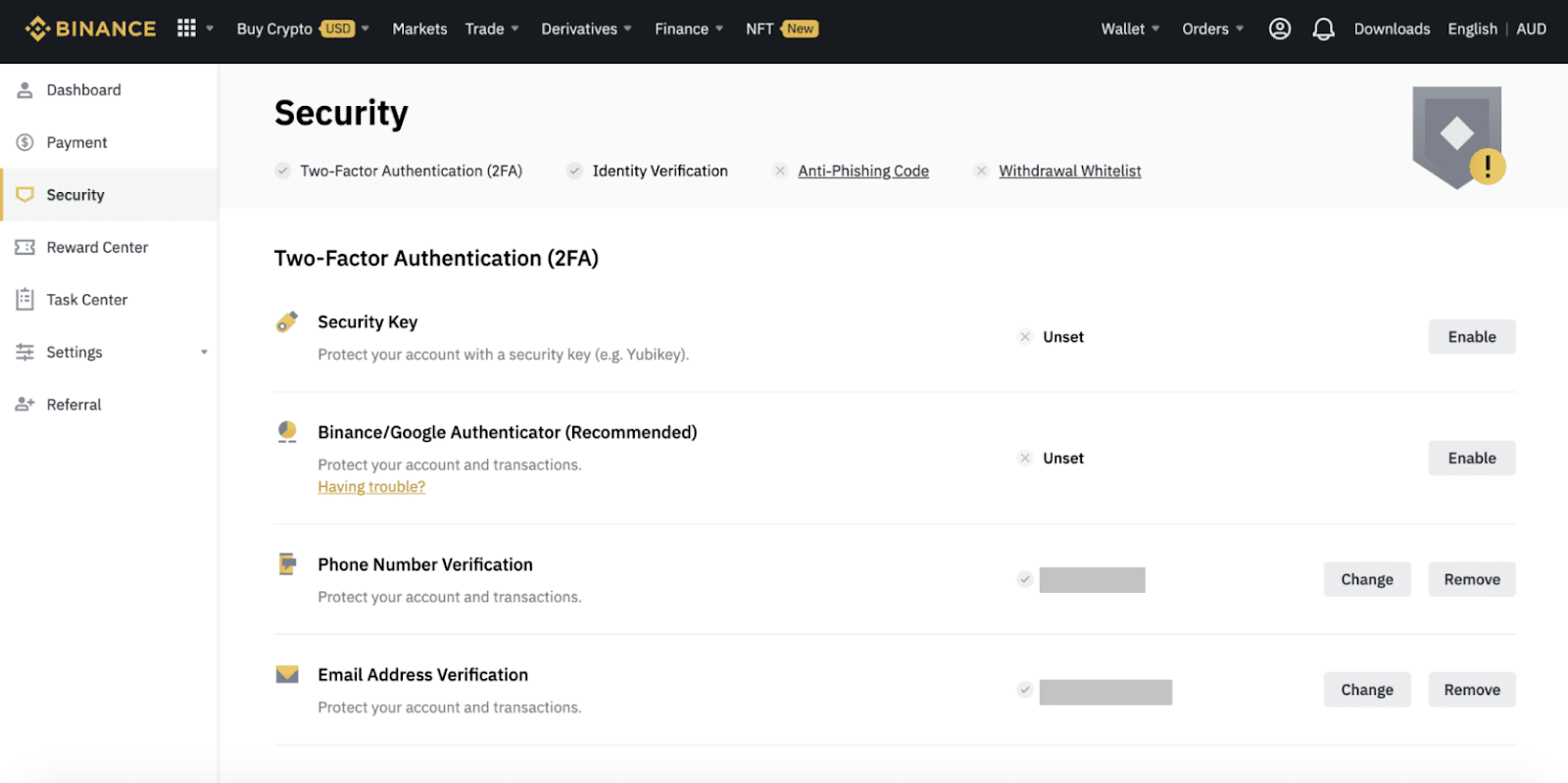Enable the Security Key 2FA
This screenshot has height=783, width=1568.
click(x=1471, y=337)
